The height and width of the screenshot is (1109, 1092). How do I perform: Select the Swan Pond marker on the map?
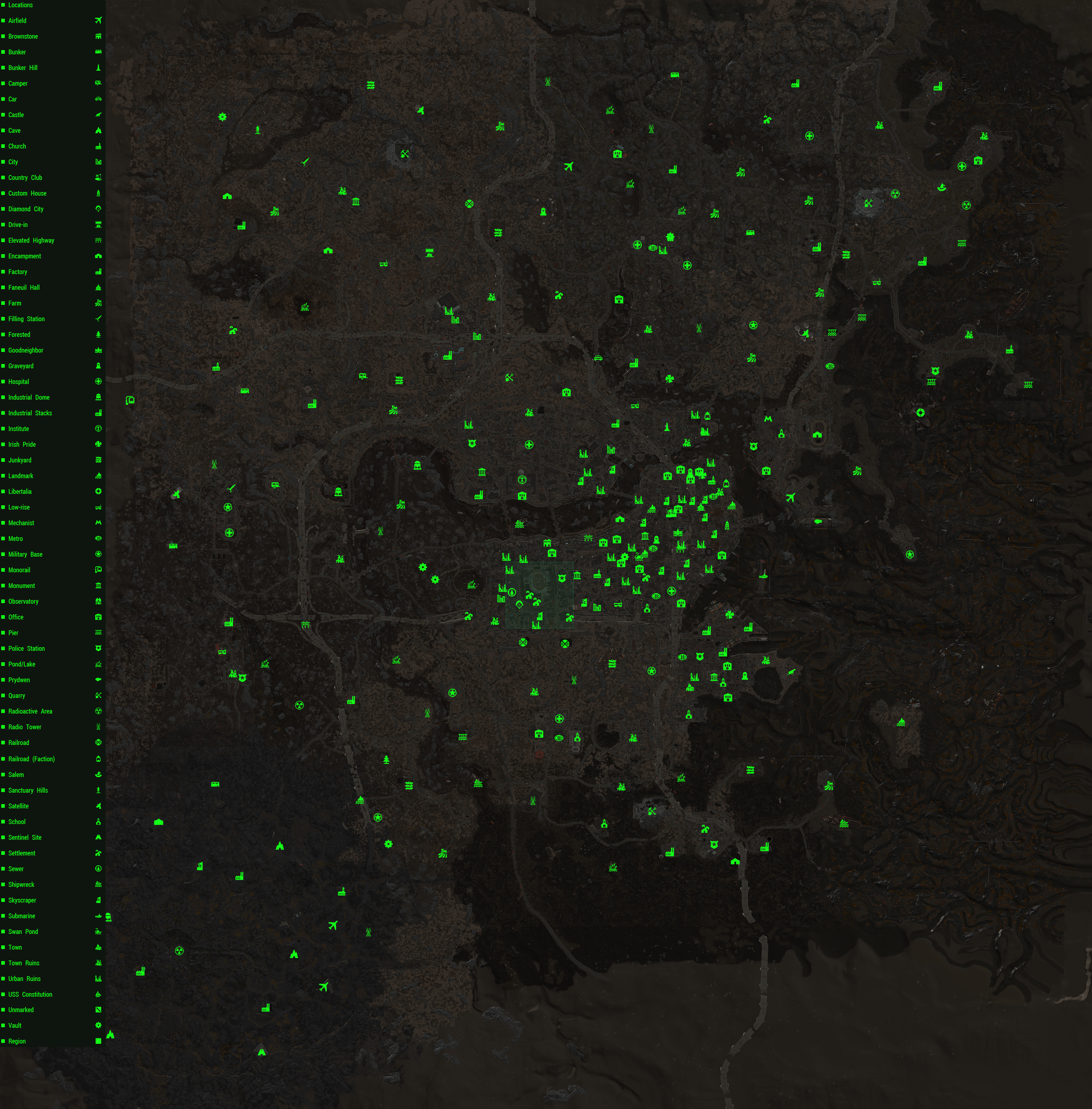coord(638,557)
